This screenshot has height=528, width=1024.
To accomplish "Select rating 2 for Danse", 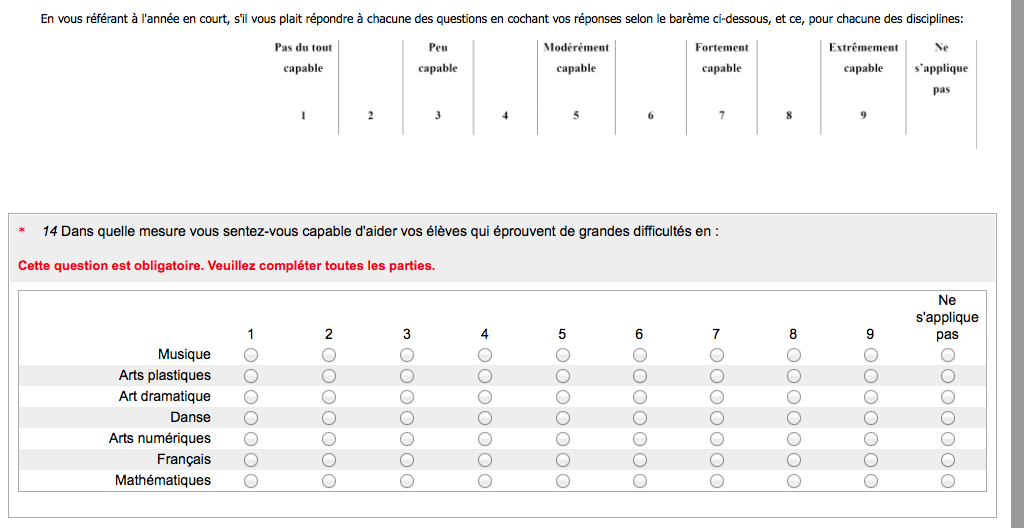I will pyautogui.click(x=329, y=418).
